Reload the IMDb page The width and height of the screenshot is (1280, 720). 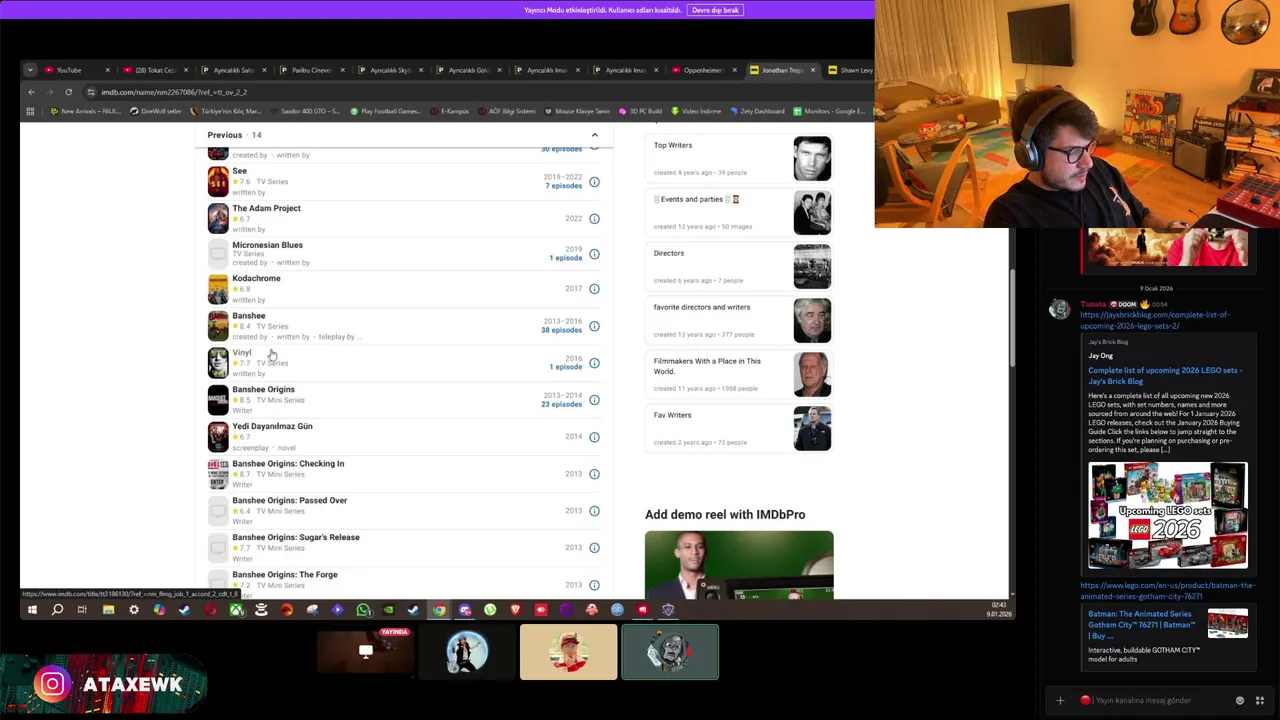pyautogui.click(x=68, y=92)
